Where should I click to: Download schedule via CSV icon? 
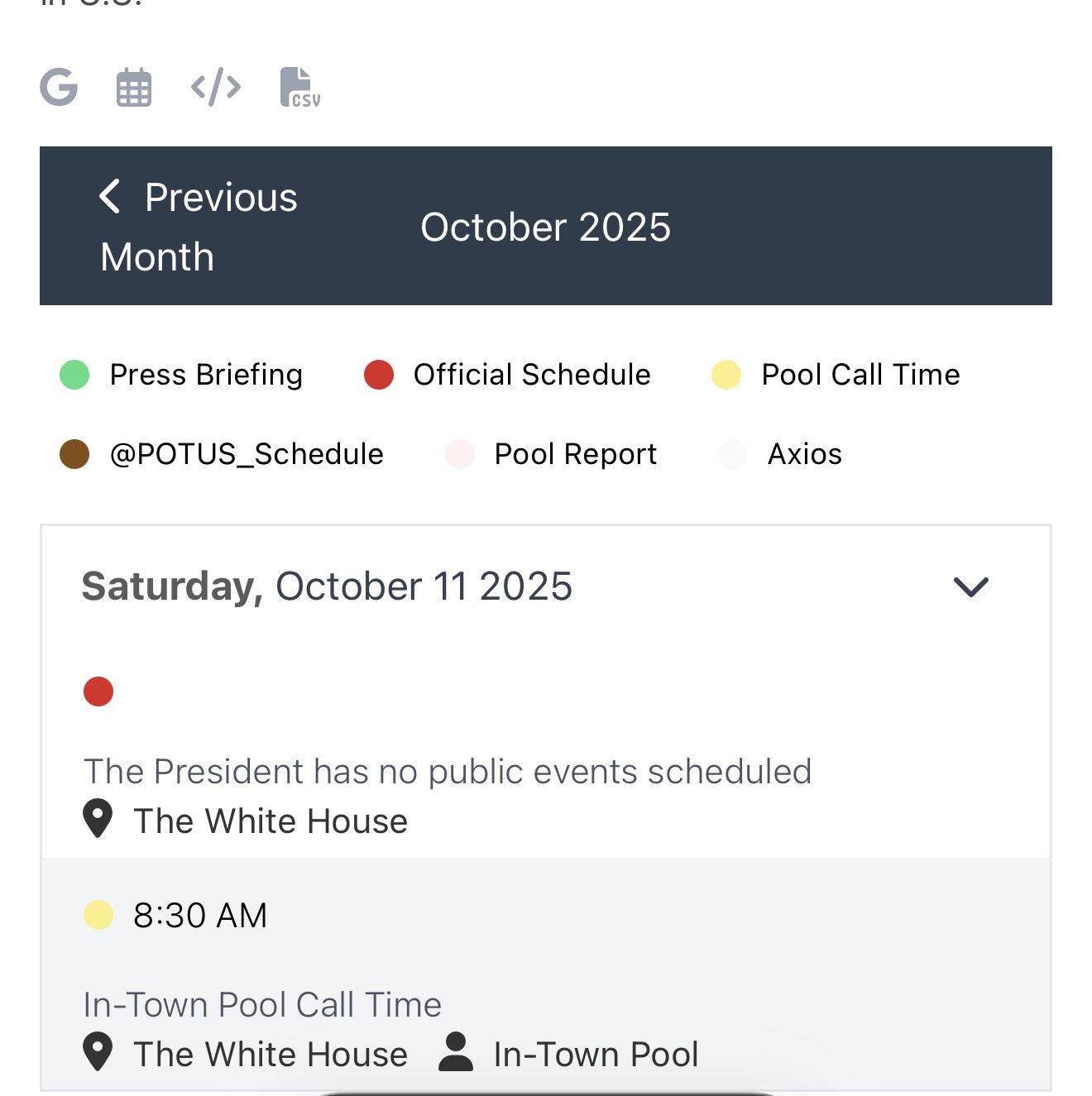tap(299, 88)
